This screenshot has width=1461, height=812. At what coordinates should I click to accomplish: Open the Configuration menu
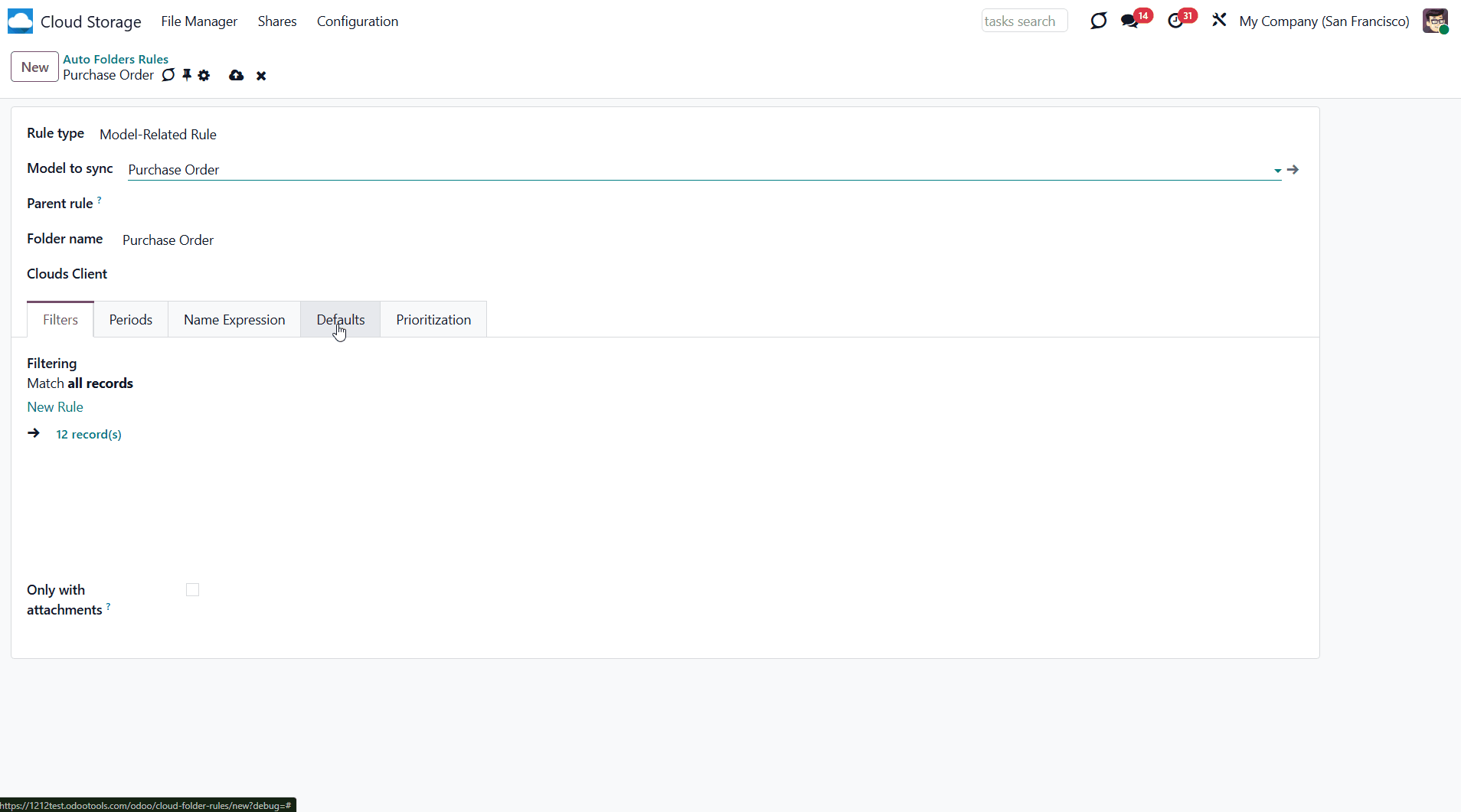click(358, 21)
